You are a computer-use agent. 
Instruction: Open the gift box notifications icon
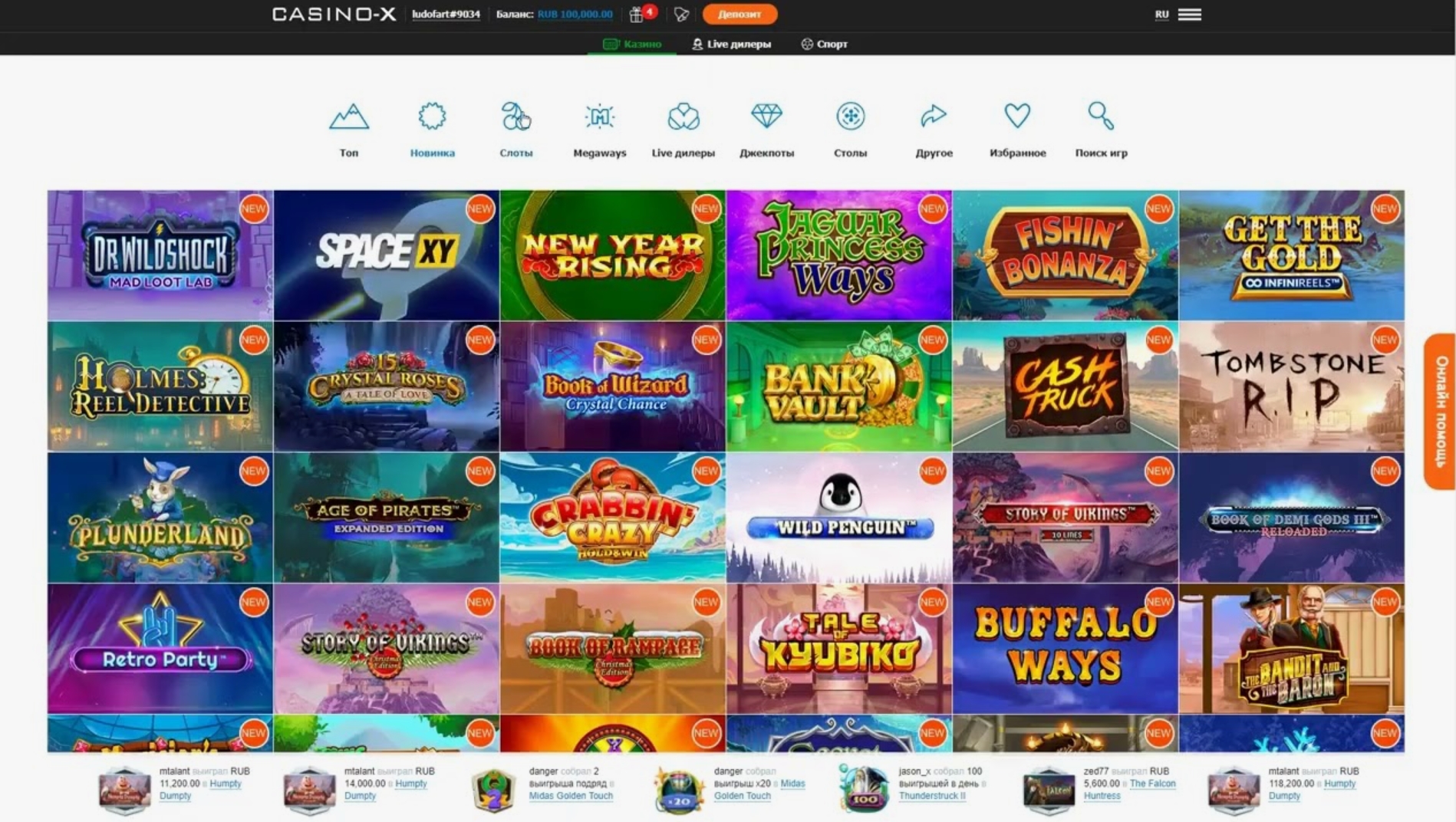click(x=637, y=14)
